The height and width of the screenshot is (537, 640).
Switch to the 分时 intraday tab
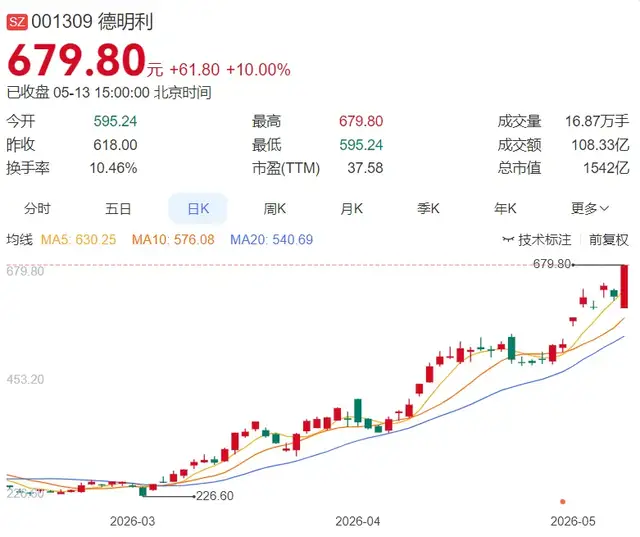[37, 209]
